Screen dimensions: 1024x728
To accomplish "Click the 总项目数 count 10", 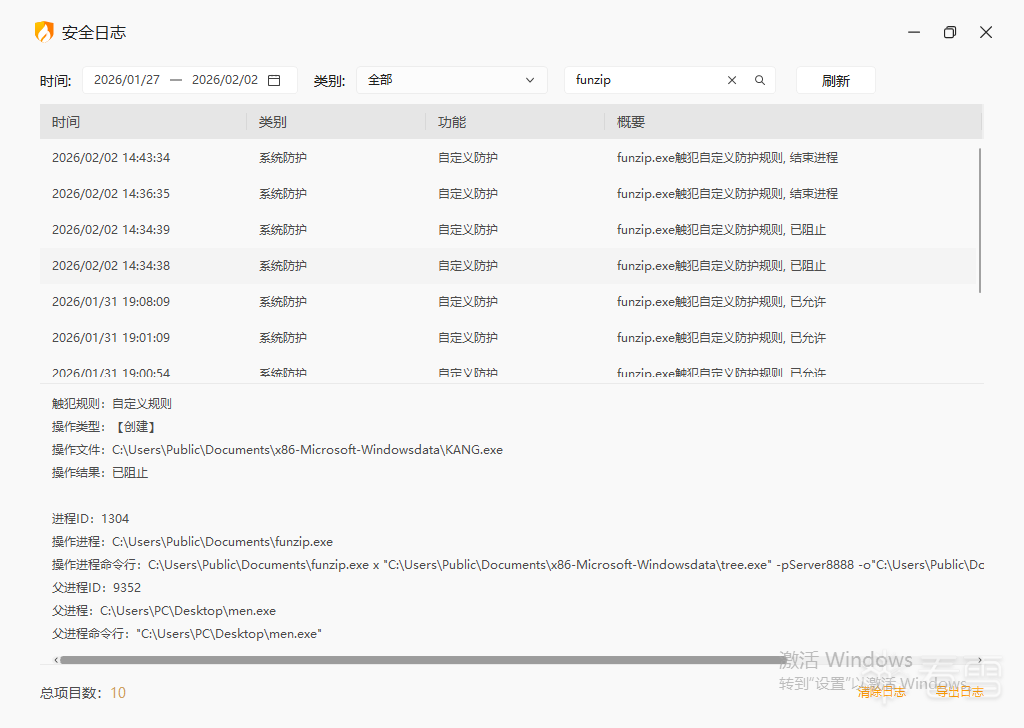I will (x=118, y=693).
